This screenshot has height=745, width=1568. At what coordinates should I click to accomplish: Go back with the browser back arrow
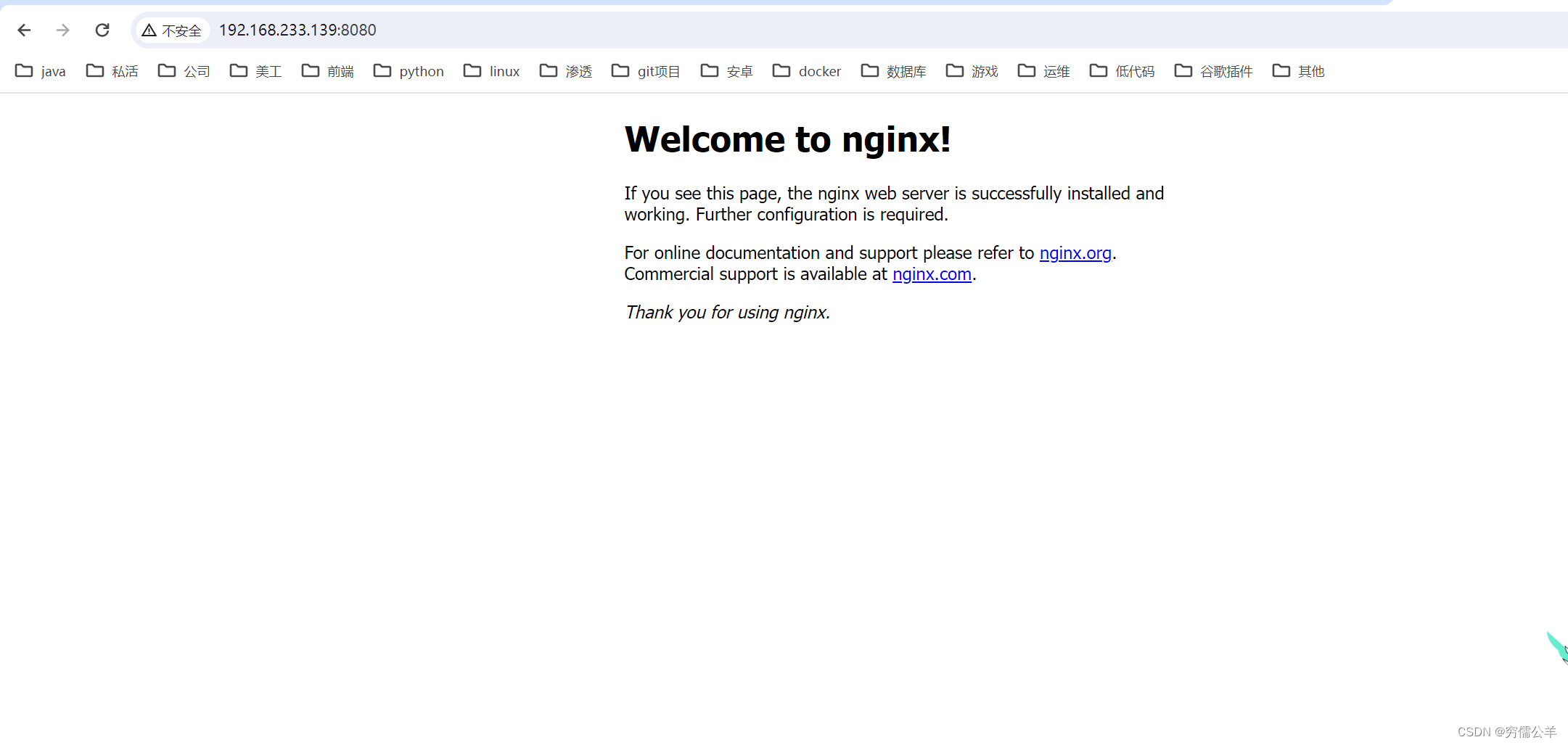coord(24,30)
